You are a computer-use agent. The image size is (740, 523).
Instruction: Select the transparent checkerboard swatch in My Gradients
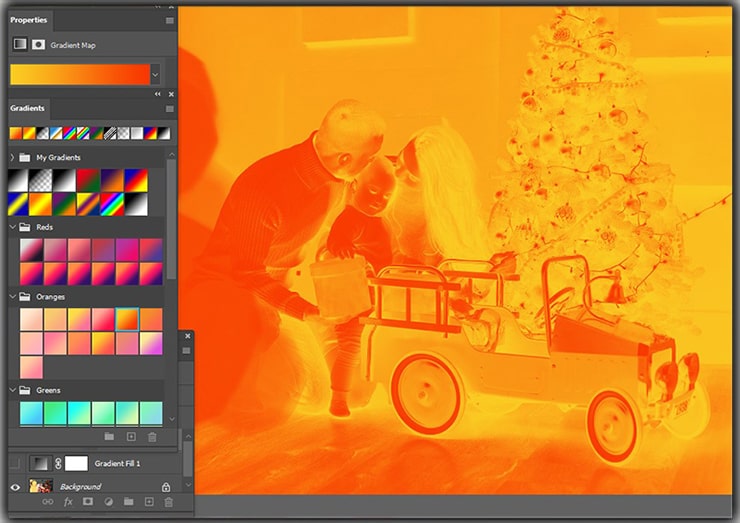pos(41,180)
